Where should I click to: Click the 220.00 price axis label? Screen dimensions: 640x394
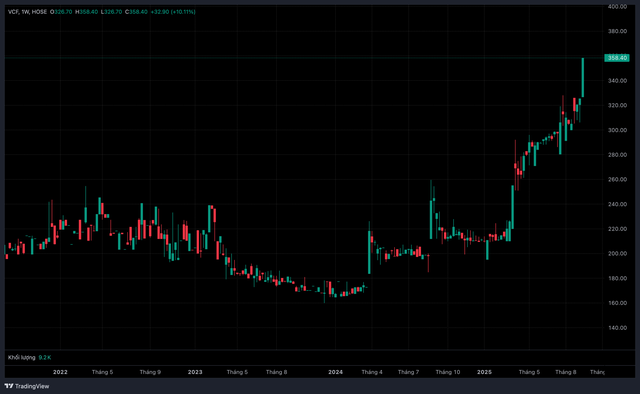[x=617, y=229]
